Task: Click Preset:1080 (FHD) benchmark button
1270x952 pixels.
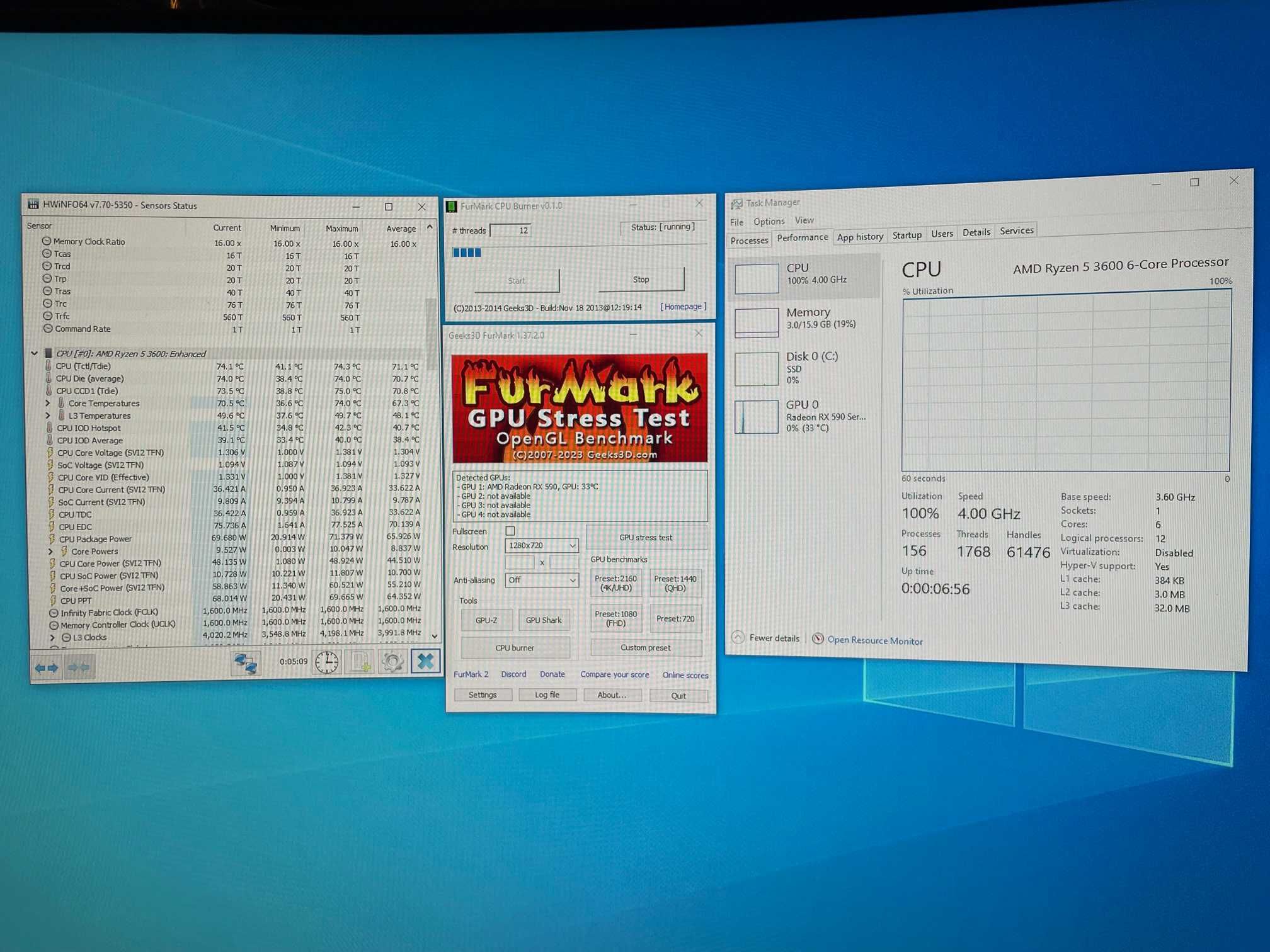Action: coord(615,618)
